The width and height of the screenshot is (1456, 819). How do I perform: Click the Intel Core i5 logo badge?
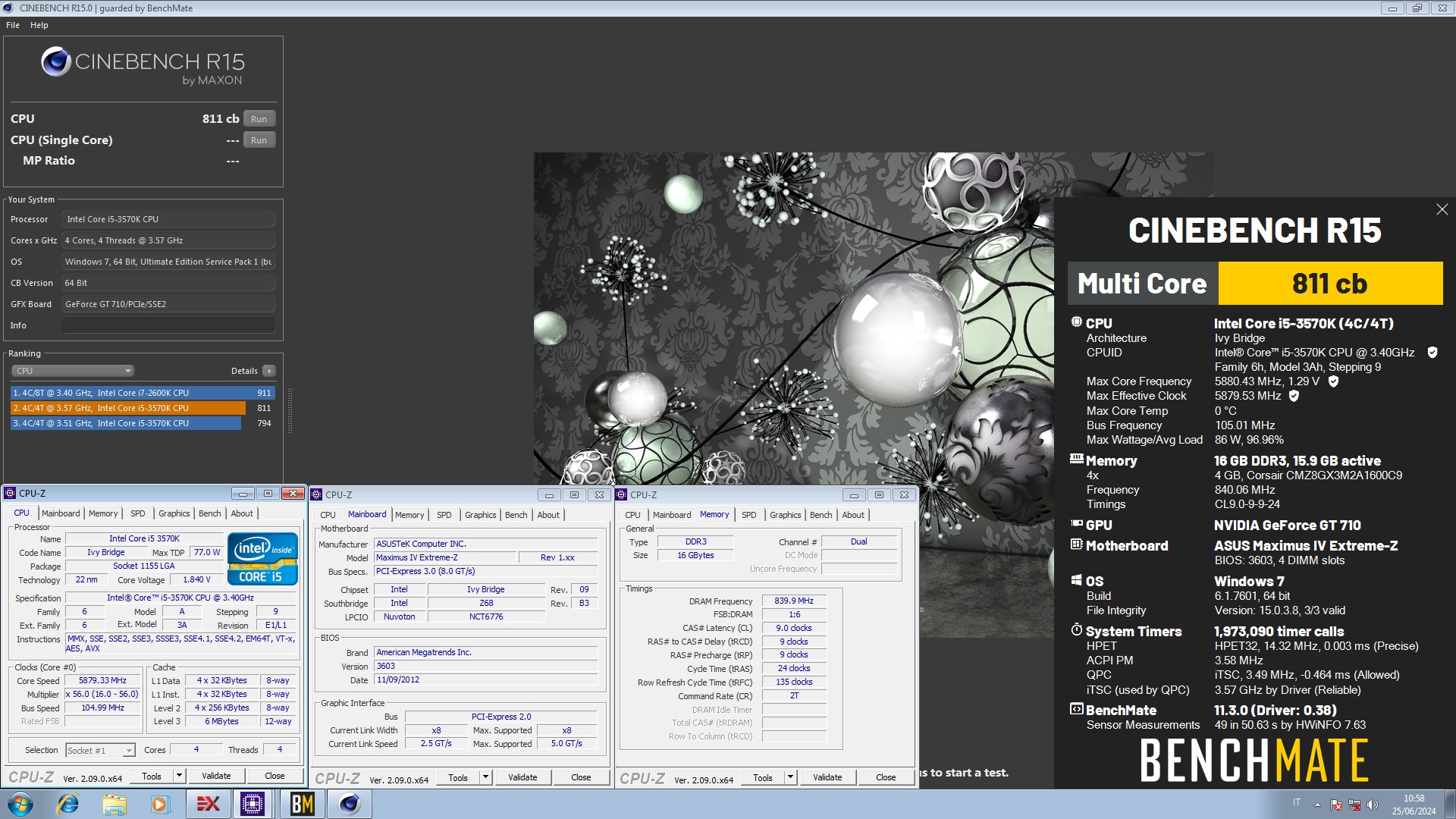point(262,559)
